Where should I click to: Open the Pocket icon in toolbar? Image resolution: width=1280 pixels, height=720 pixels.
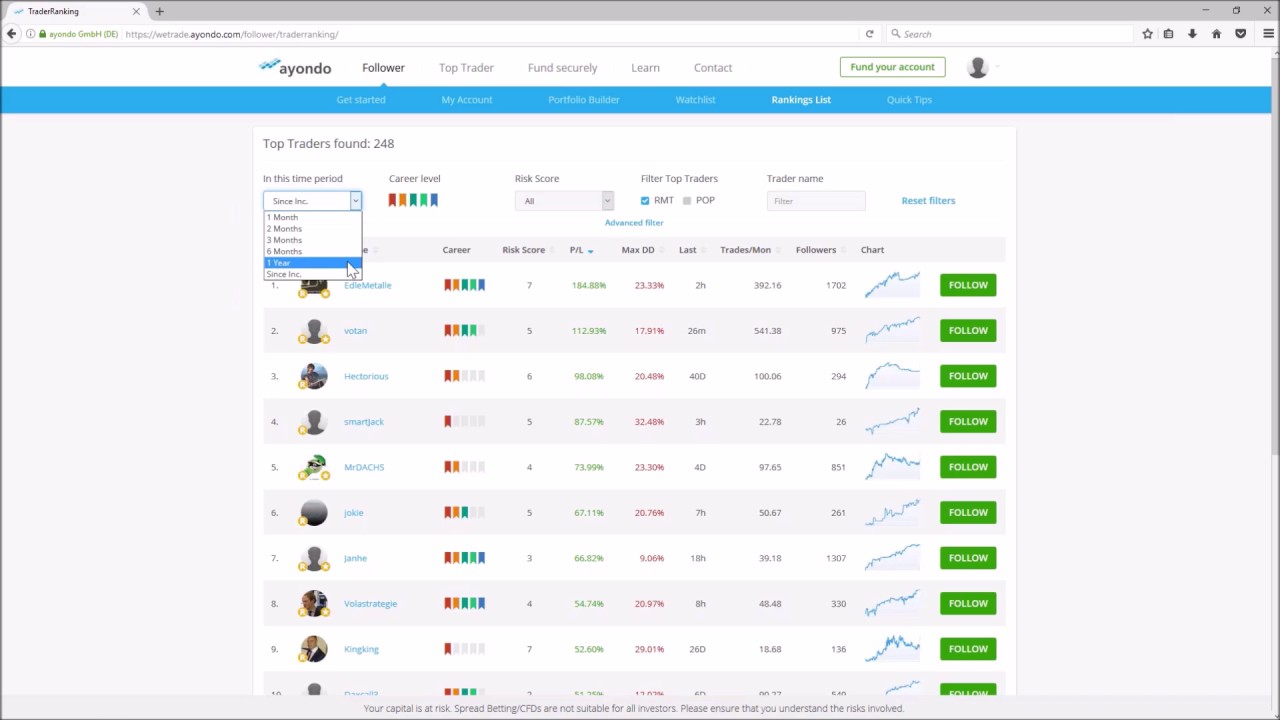click(x=1240, y=34)
